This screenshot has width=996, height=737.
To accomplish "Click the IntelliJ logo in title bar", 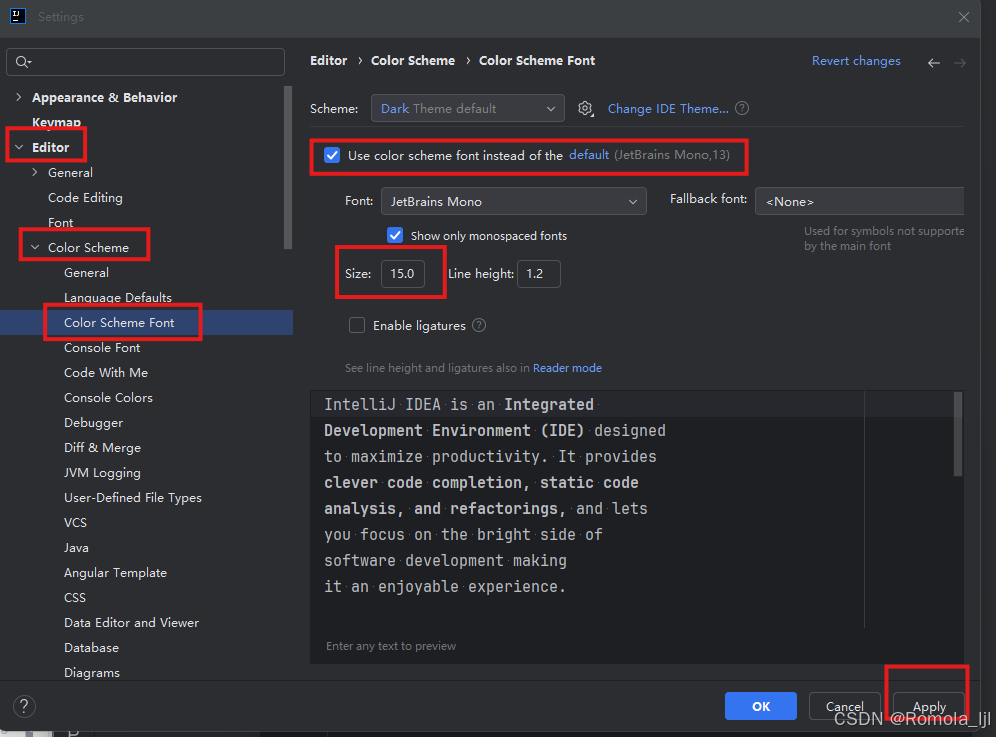I will (x=18, y=16).
